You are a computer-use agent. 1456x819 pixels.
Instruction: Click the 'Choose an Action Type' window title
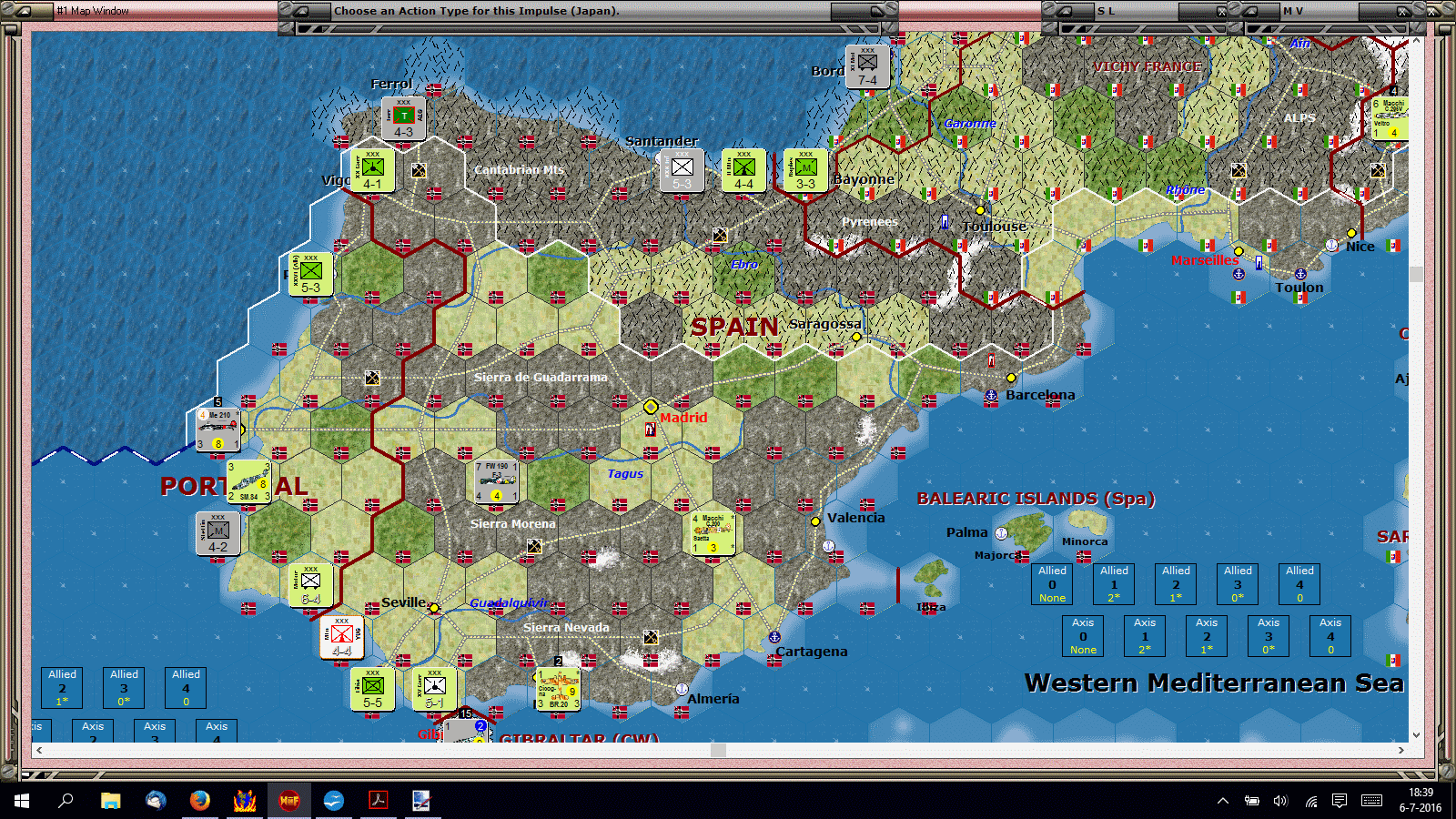[476, 11]
